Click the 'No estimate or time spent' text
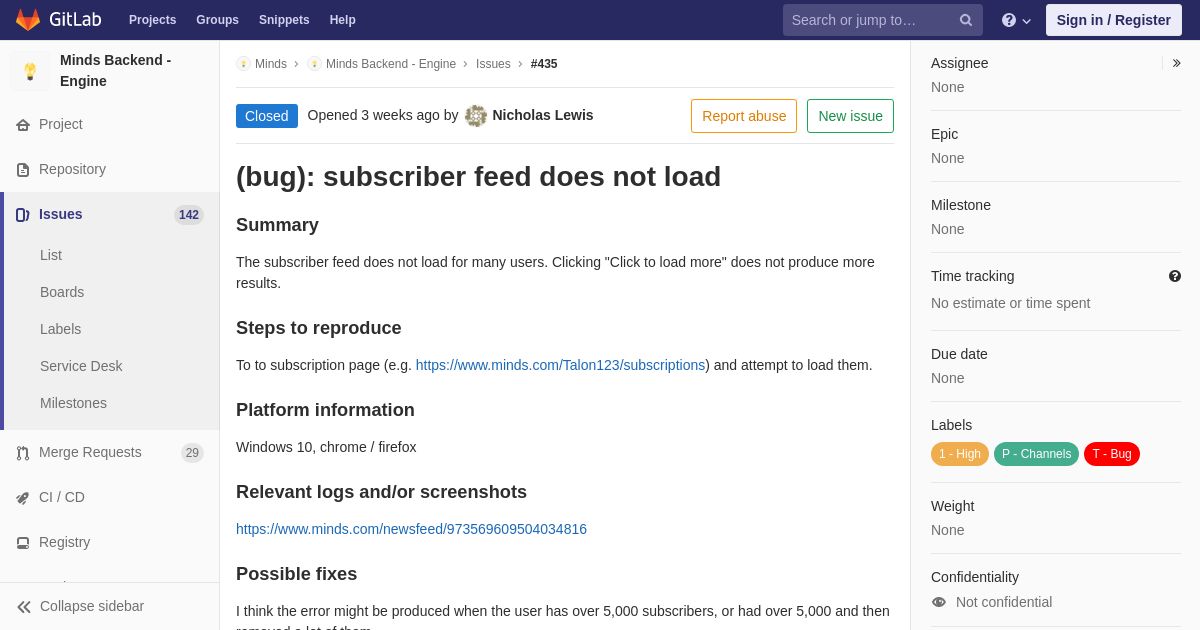The width and height of the screenshot is (1200, 630). [x=1010, y=303]
